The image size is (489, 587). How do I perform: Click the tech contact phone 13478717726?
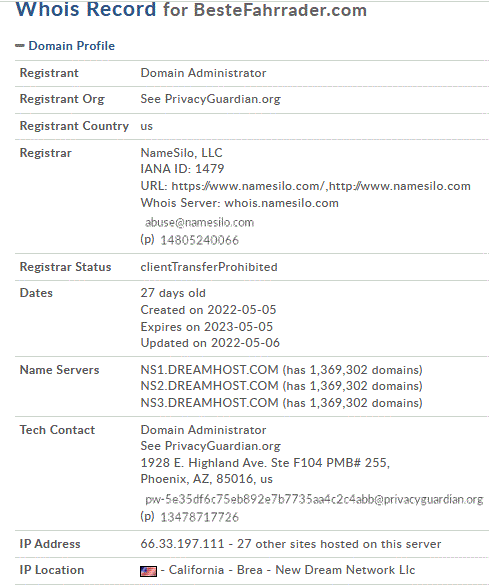coord(199,517)
